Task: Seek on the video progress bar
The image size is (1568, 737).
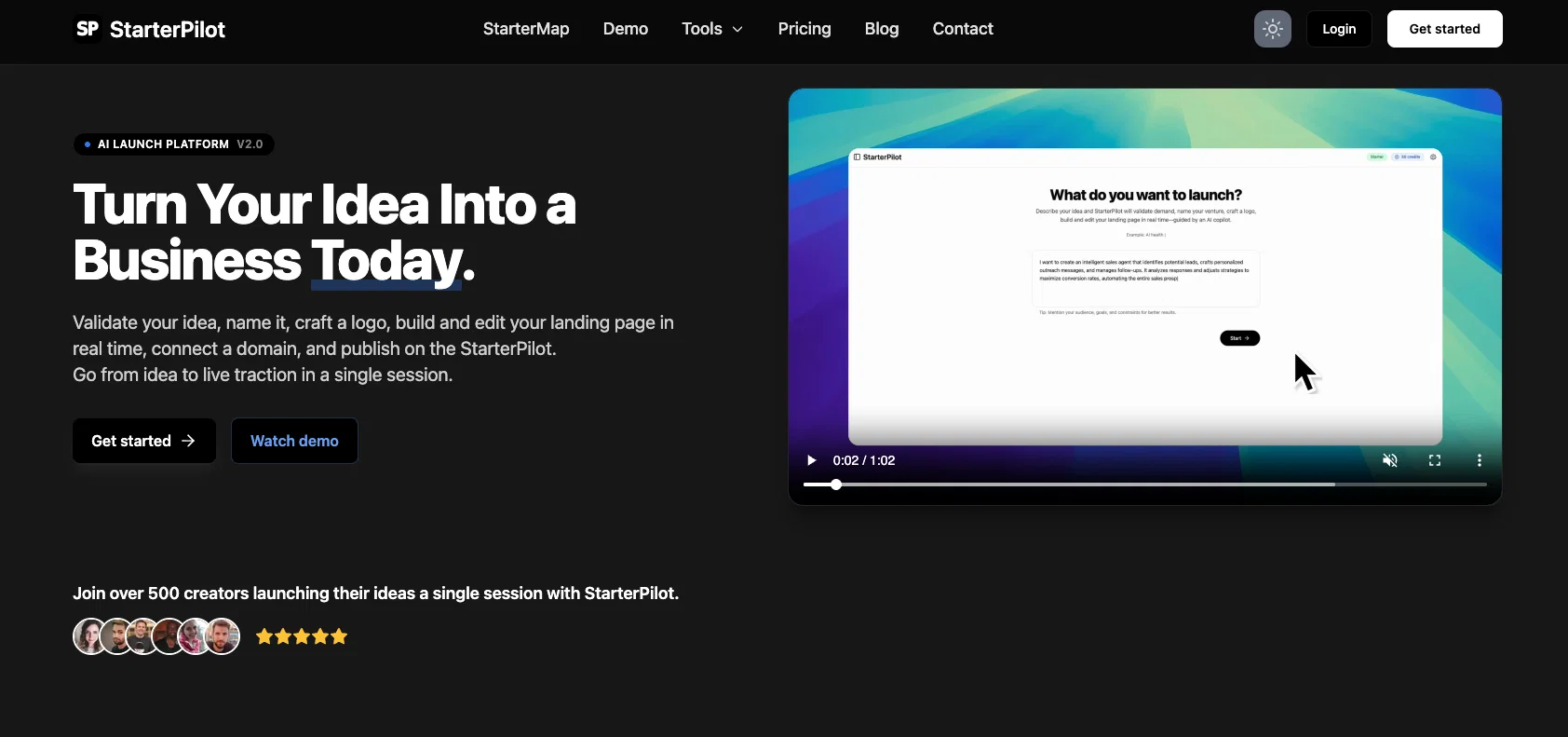Action: (1145, 485)
